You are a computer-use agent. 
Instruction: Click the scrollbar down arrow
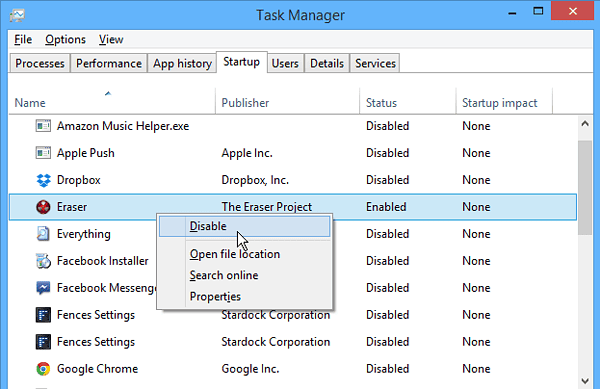pyautogui.click(x=585, y=381)
